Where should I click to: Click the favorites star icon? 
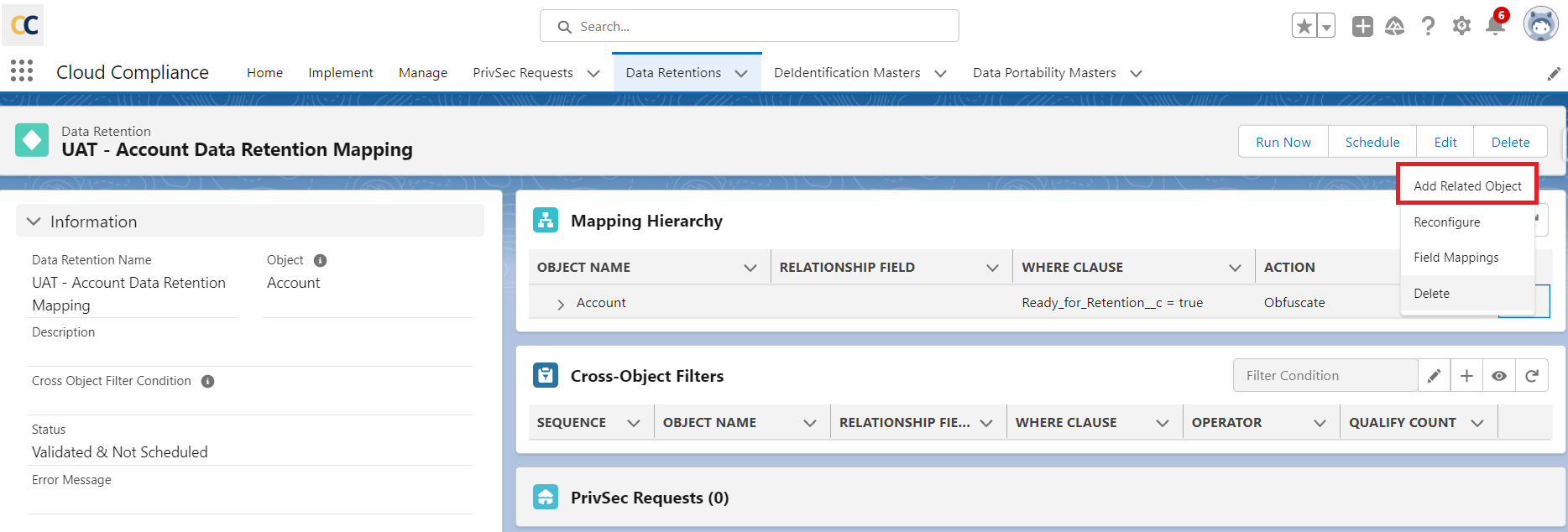coord(1304,27)
